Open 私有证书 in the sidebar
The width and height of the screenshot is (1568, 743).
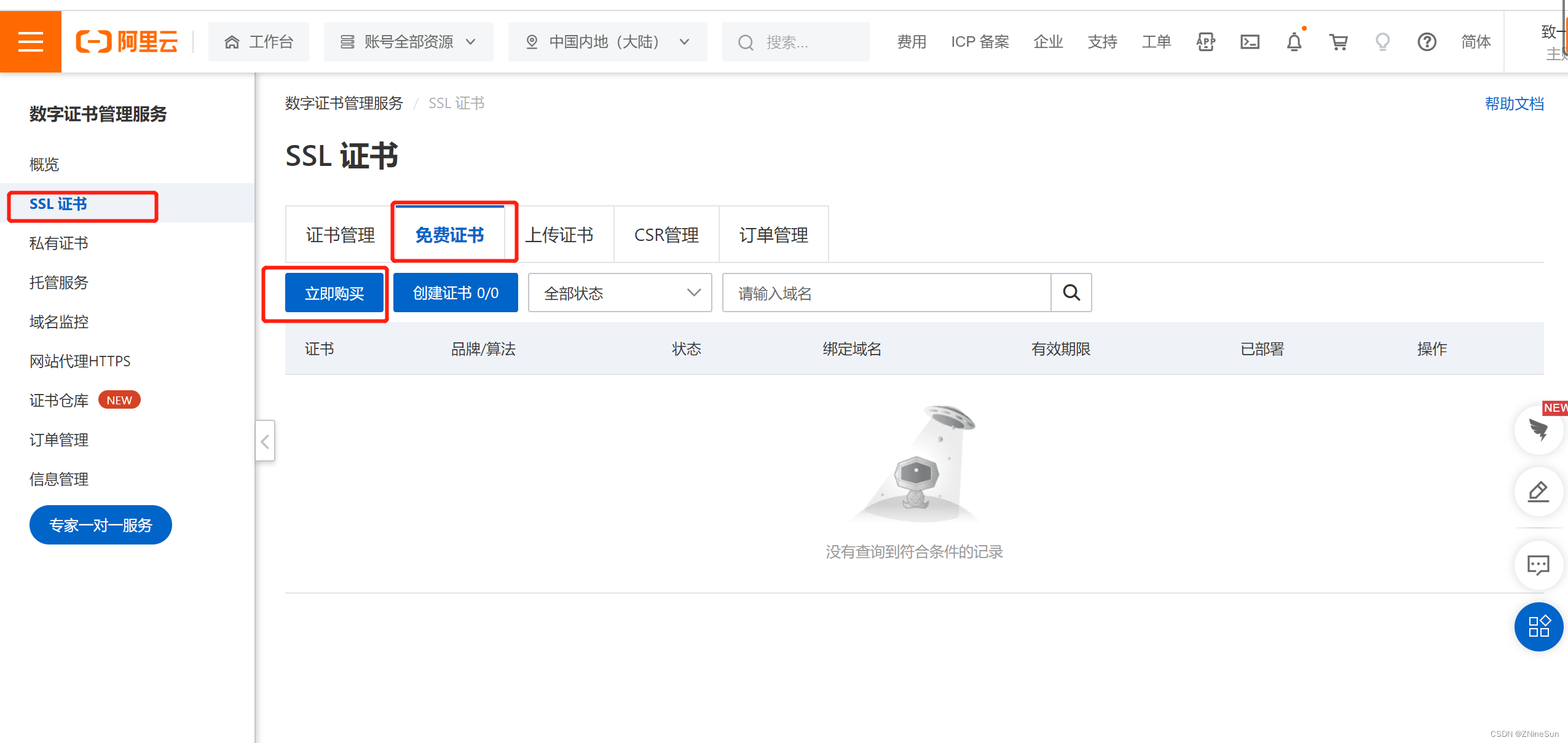pyautogui.click(x=58, y=243)
